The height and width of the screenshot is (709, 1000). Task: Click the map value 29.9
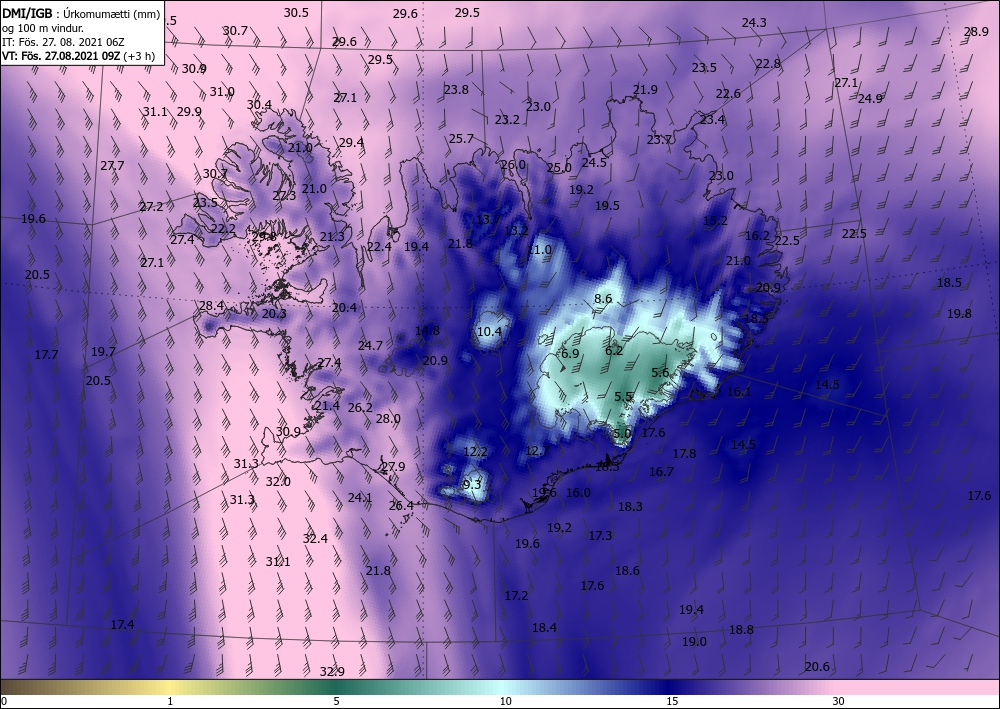pyautogui.click(x=189, y=112)
